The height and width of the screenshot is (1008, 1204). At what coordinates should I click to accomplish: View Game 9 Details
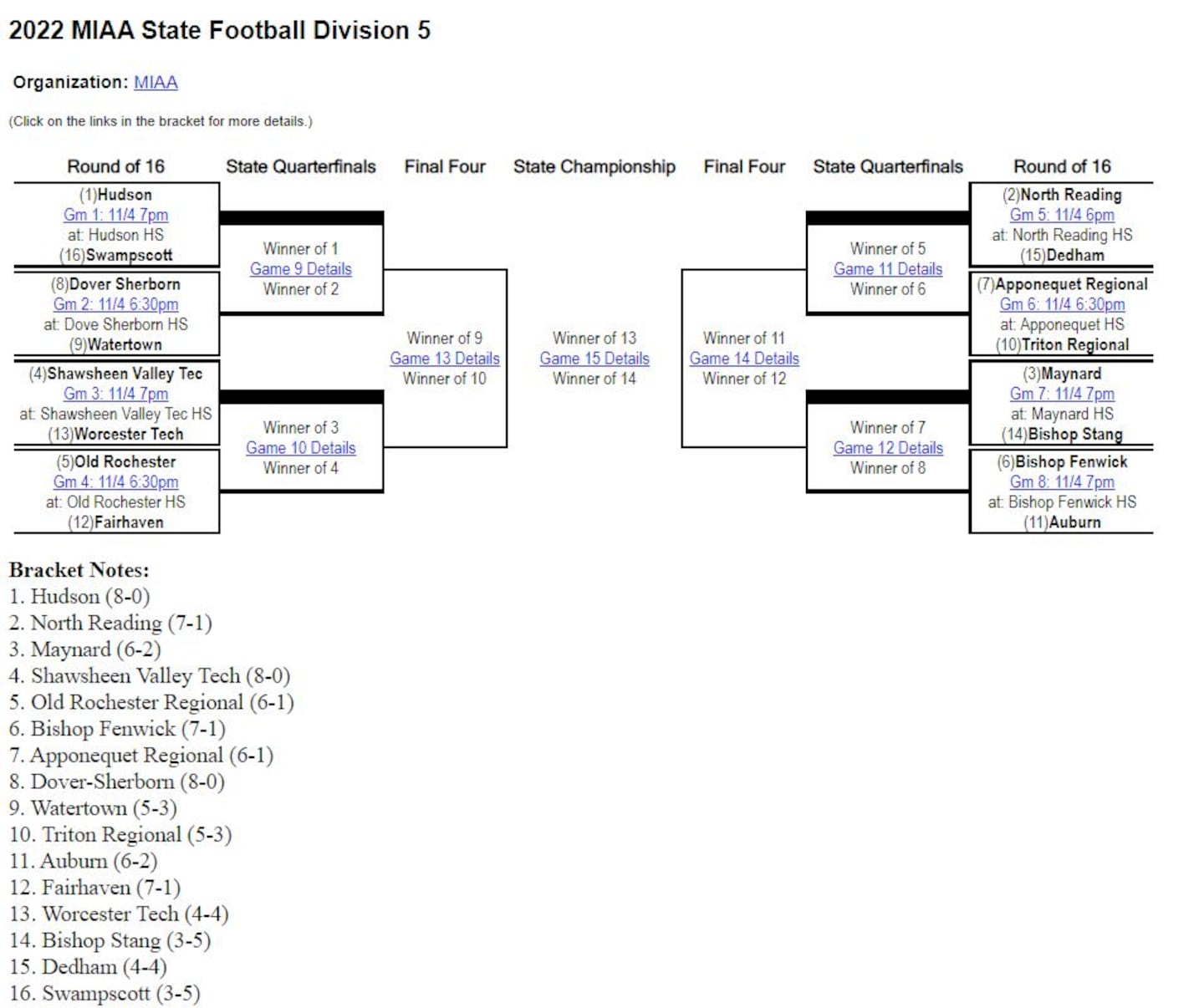coord(301,269)
